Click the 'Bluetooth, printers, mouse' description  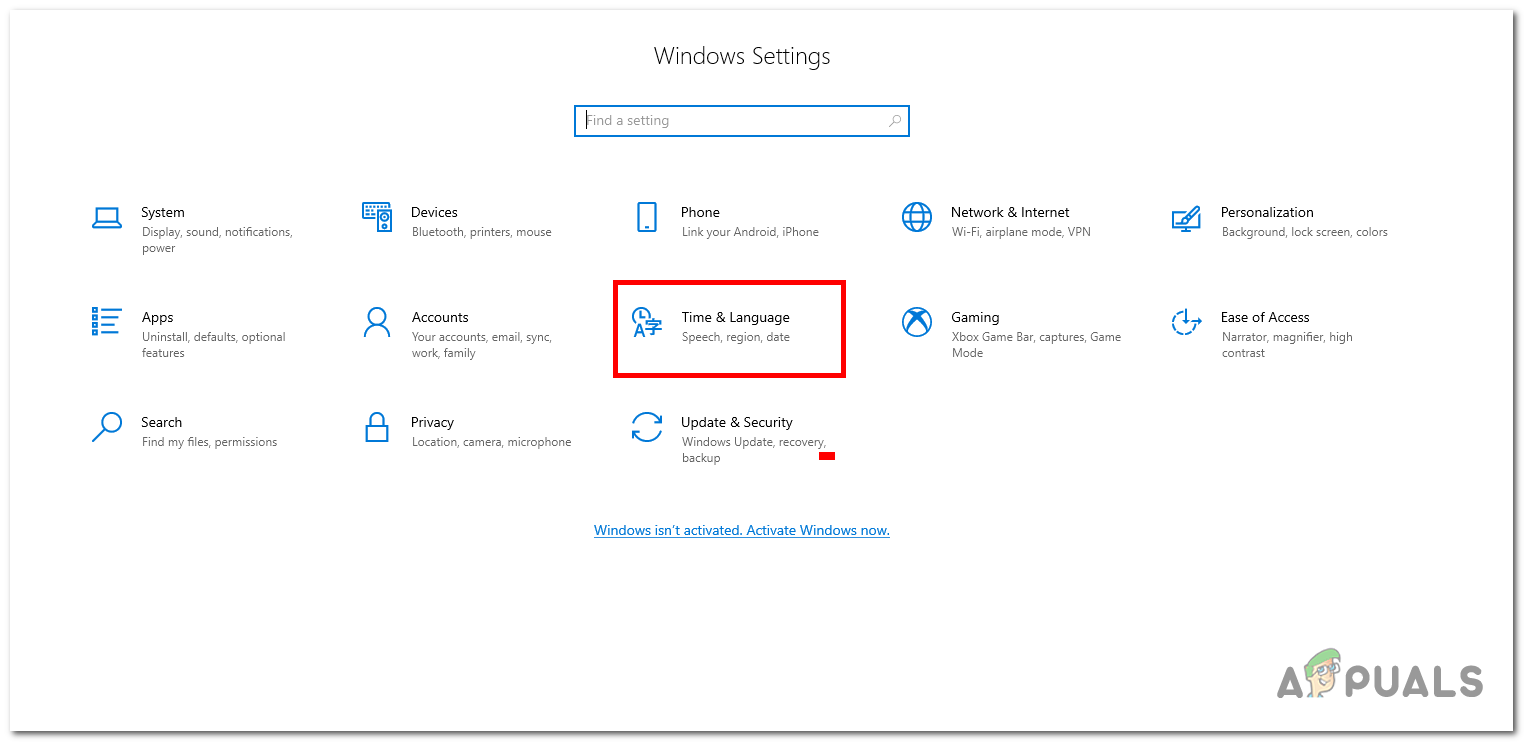(482, 232)
